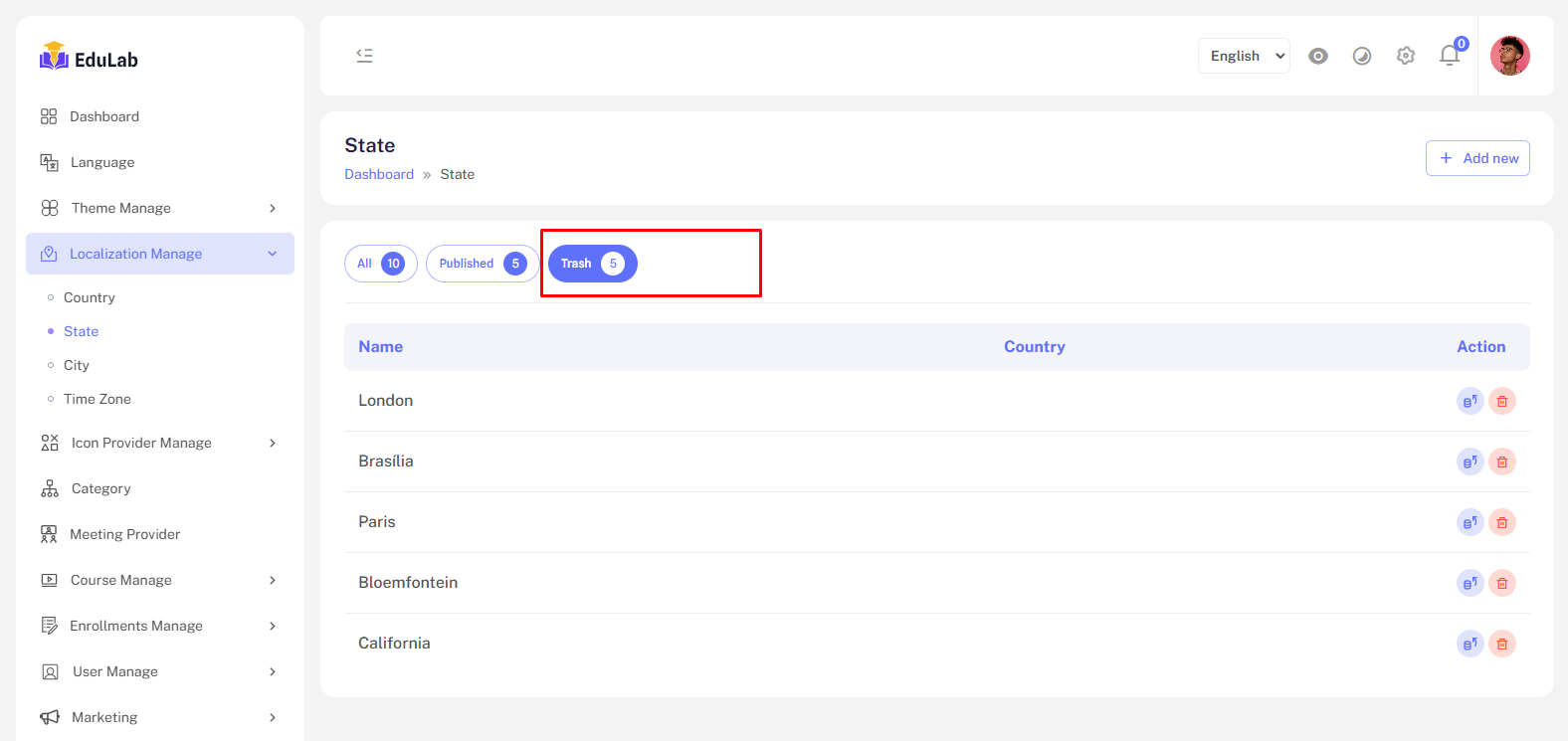Expand the Theme Manage menu
Viewport: 1568px width, 741px height.
pyautogui.click(x=159, y=208)
